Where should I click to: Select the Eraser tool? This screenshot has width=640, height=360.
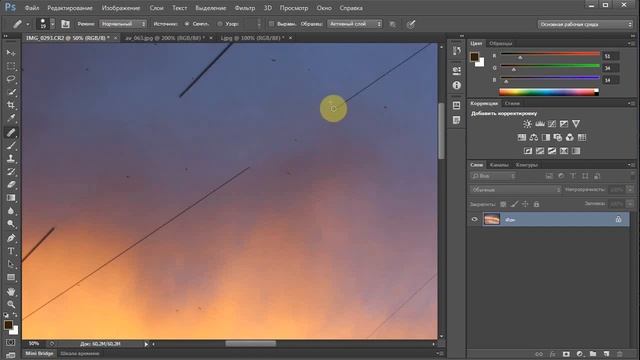click(x=11, y=184)
